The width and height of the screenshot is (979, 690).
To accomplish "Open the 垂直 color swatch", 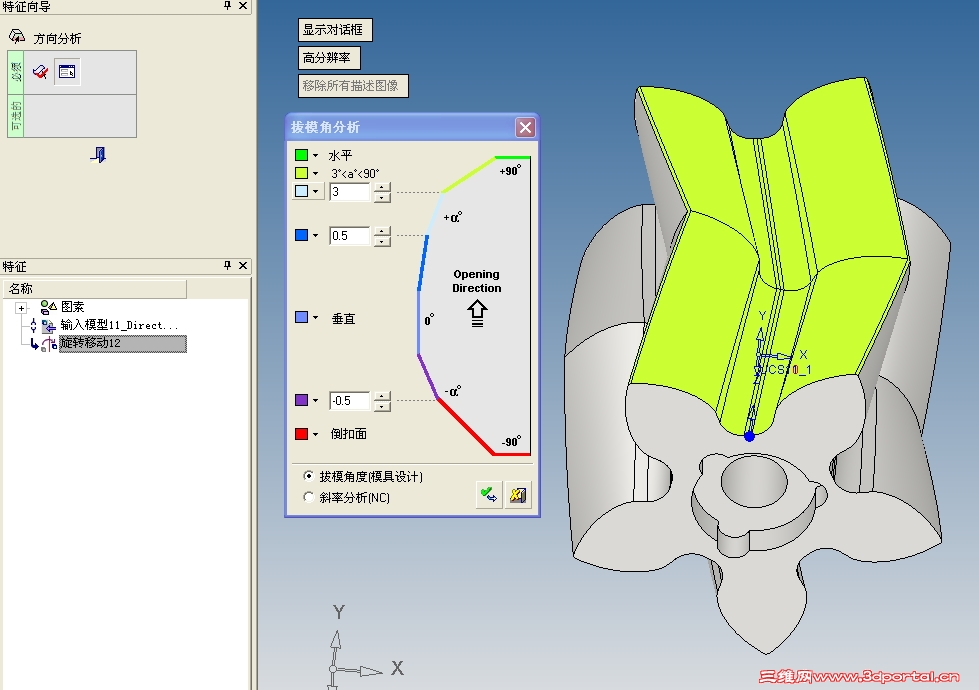I will point(302,317).
